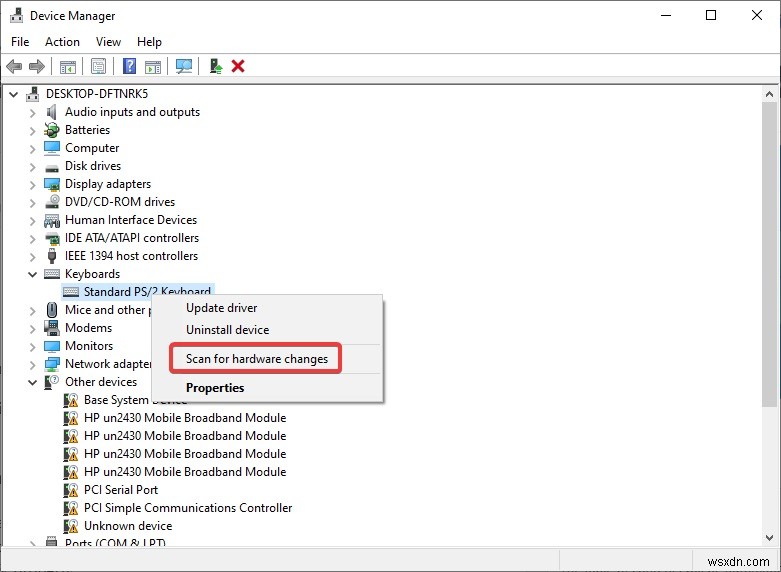Viewport: 781px width, 572px height.
Task: Maximize the Device Manager window
Action: click(x=711, y=15)
